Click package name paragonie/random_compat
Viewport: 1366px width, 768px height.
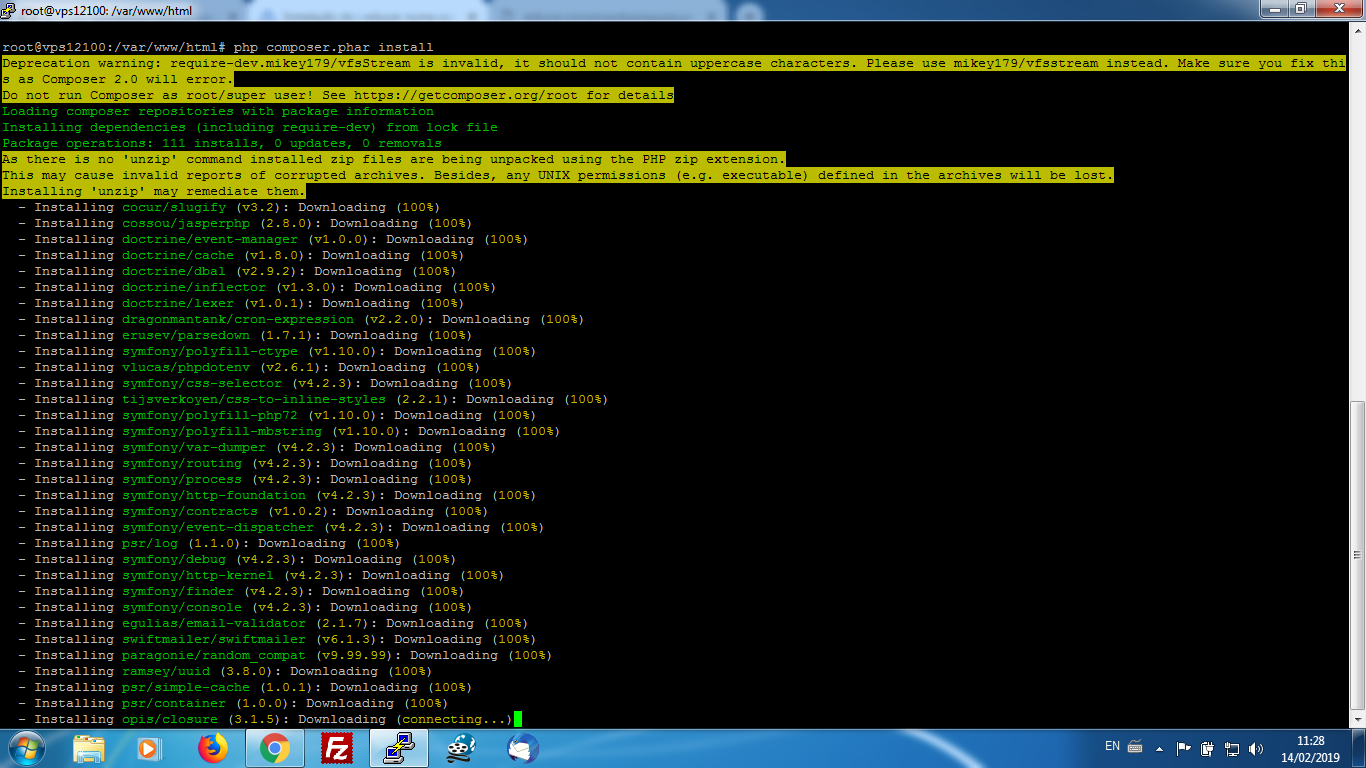[x=214, y=655]
